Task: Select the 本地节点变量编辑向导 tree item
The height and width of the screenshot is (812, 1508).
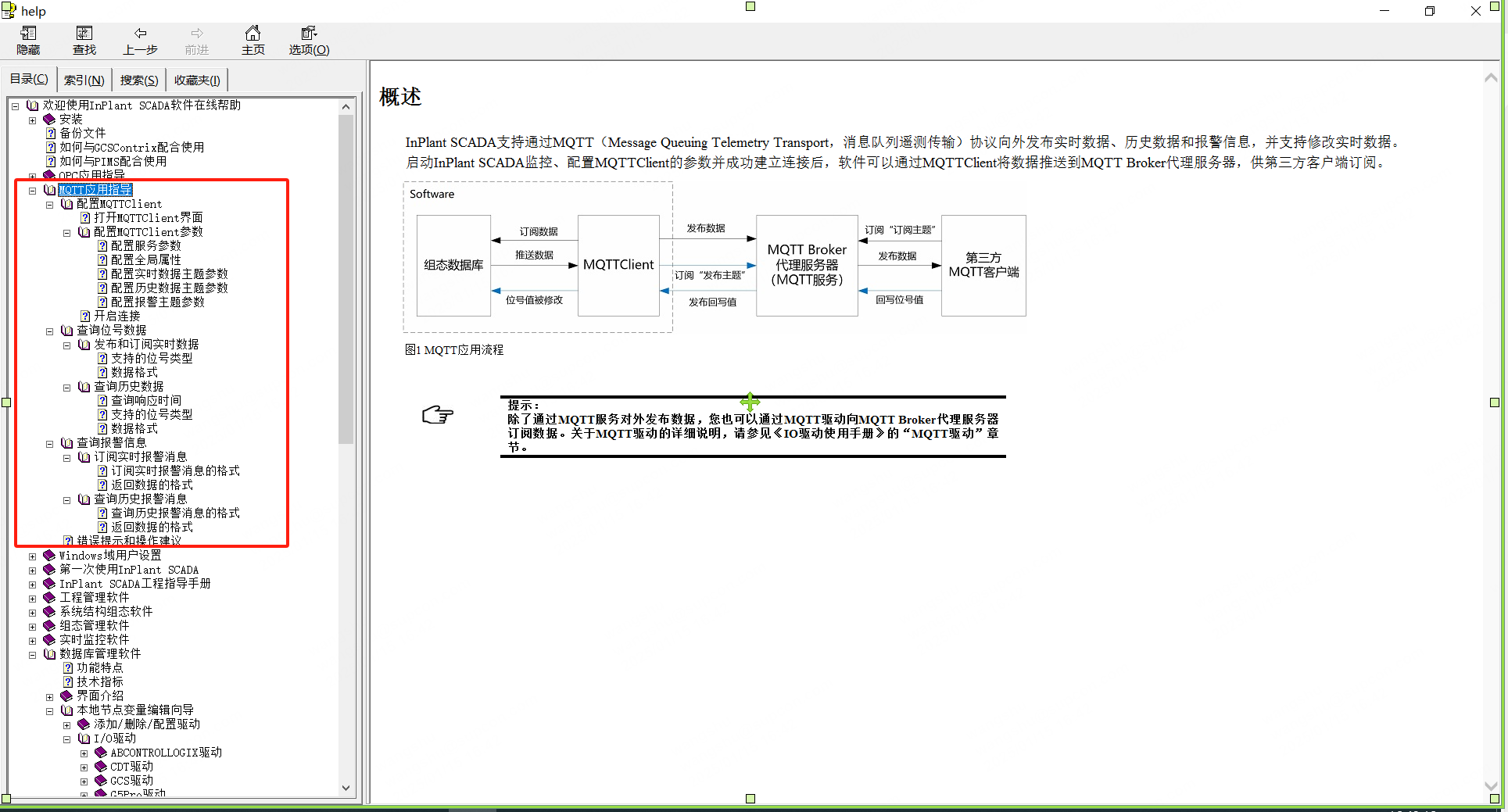Action: click(x=135, y=710)
